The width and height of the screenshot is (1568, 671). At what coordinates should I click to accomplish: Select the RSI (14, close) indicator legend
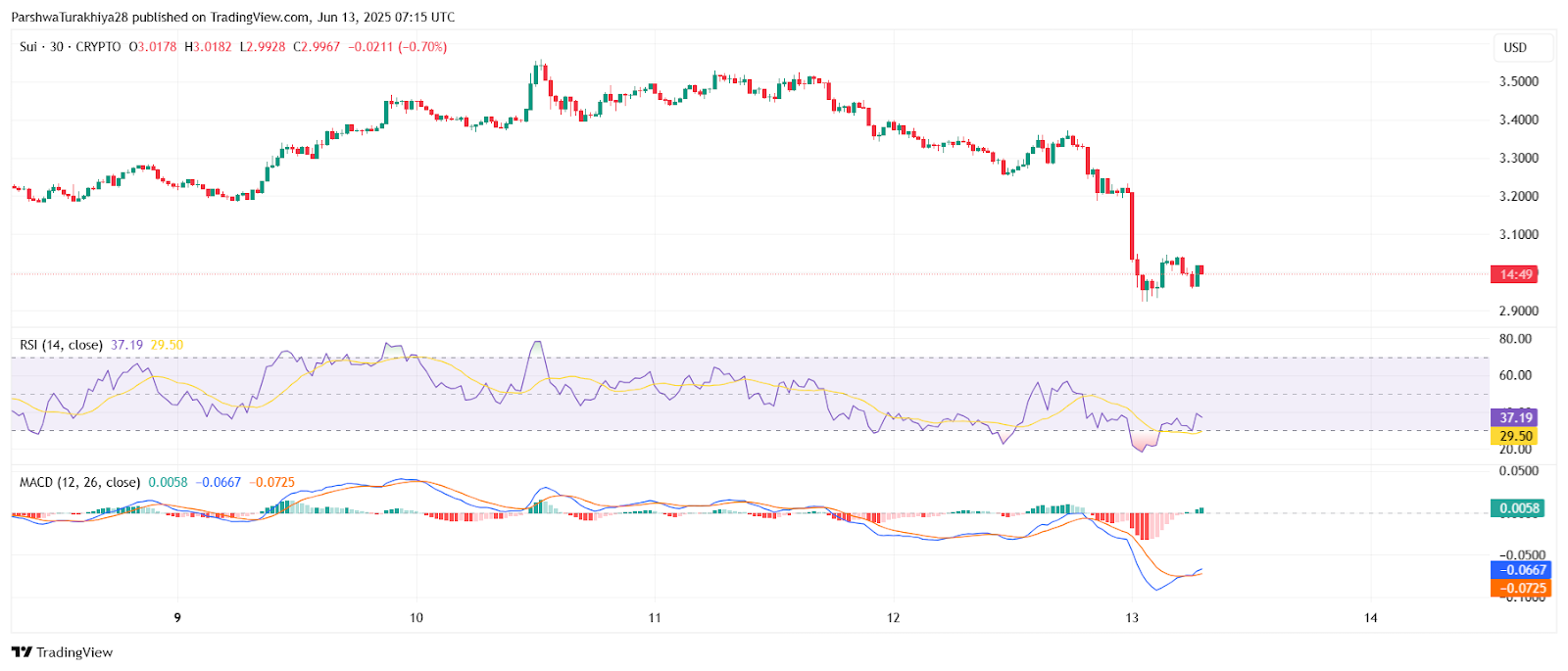point(61,345)
